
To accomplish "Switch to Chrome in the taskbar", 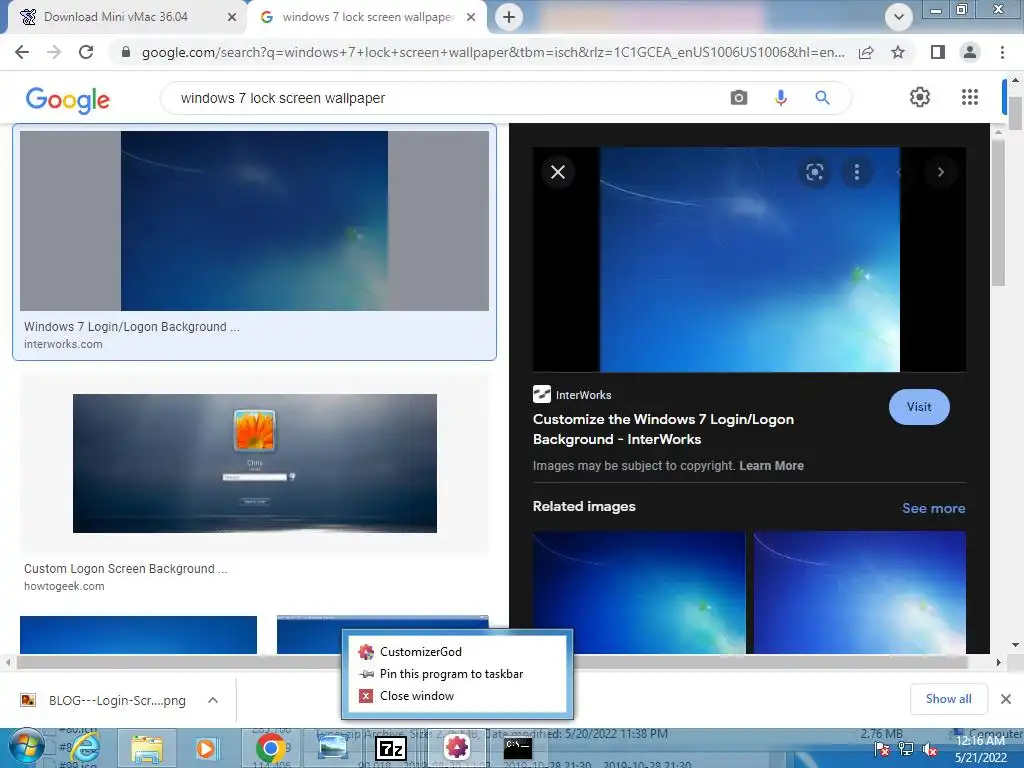I will coord(270,748).
